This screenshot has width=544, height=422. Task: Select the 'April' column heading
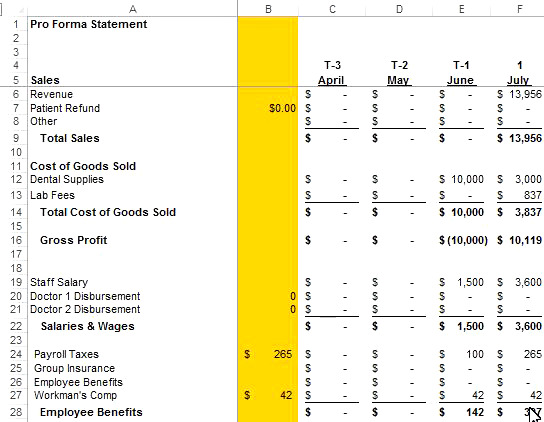click(x=331, y=80)
